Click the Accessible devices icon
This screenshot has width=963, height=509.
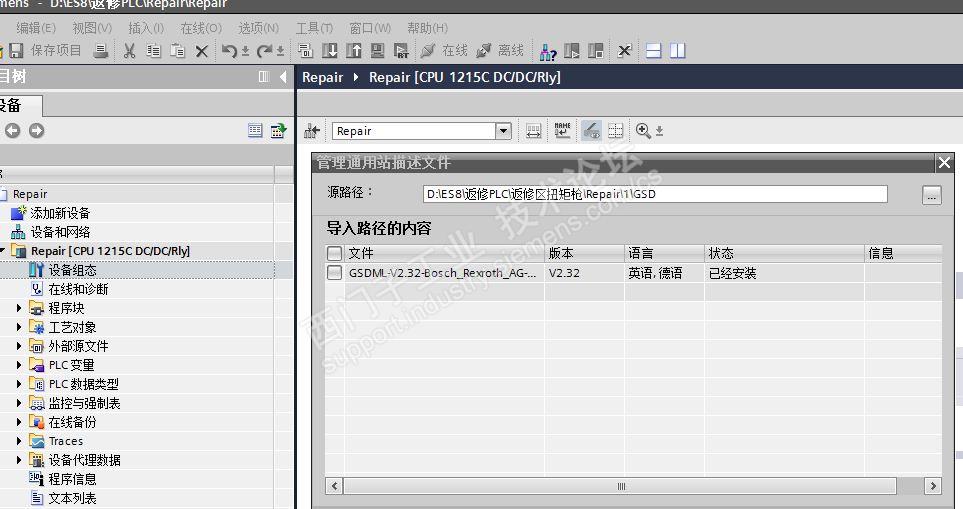[x=548, y=52]
